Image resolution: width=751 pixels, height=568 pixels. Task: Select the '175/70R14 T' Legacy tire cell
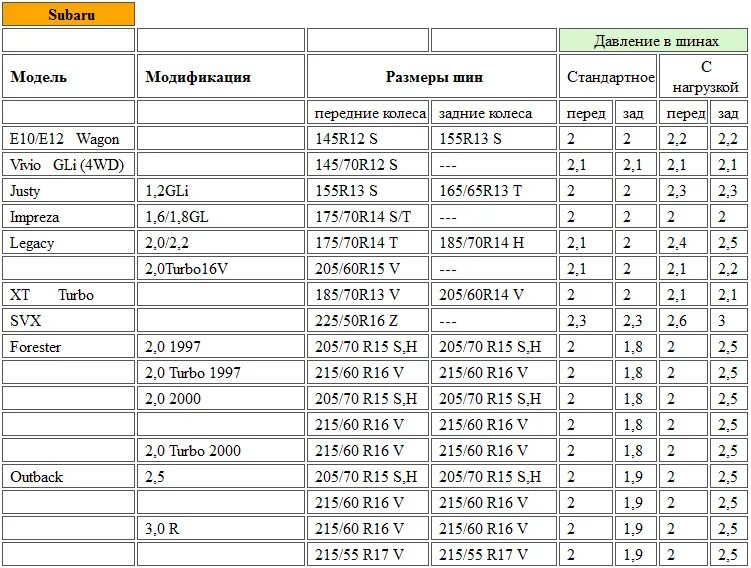coord(368,243)
